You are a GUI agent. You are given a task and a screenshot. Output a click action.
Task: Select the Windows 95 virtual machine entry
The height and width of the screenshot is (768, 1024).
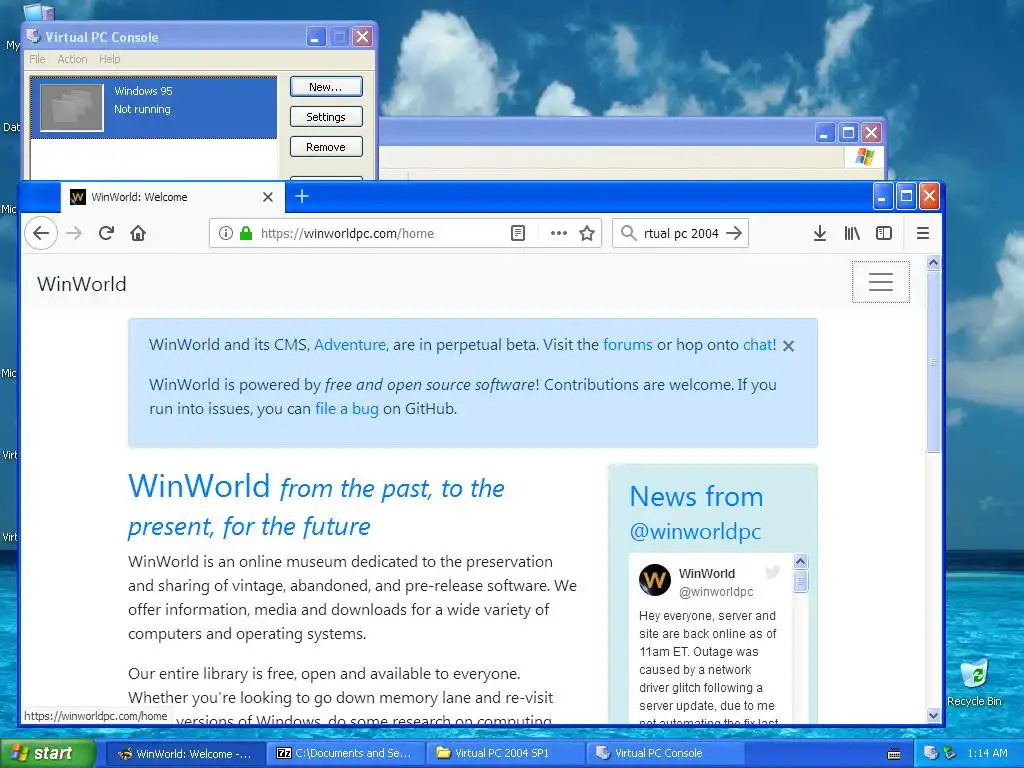tap(153, 107)
